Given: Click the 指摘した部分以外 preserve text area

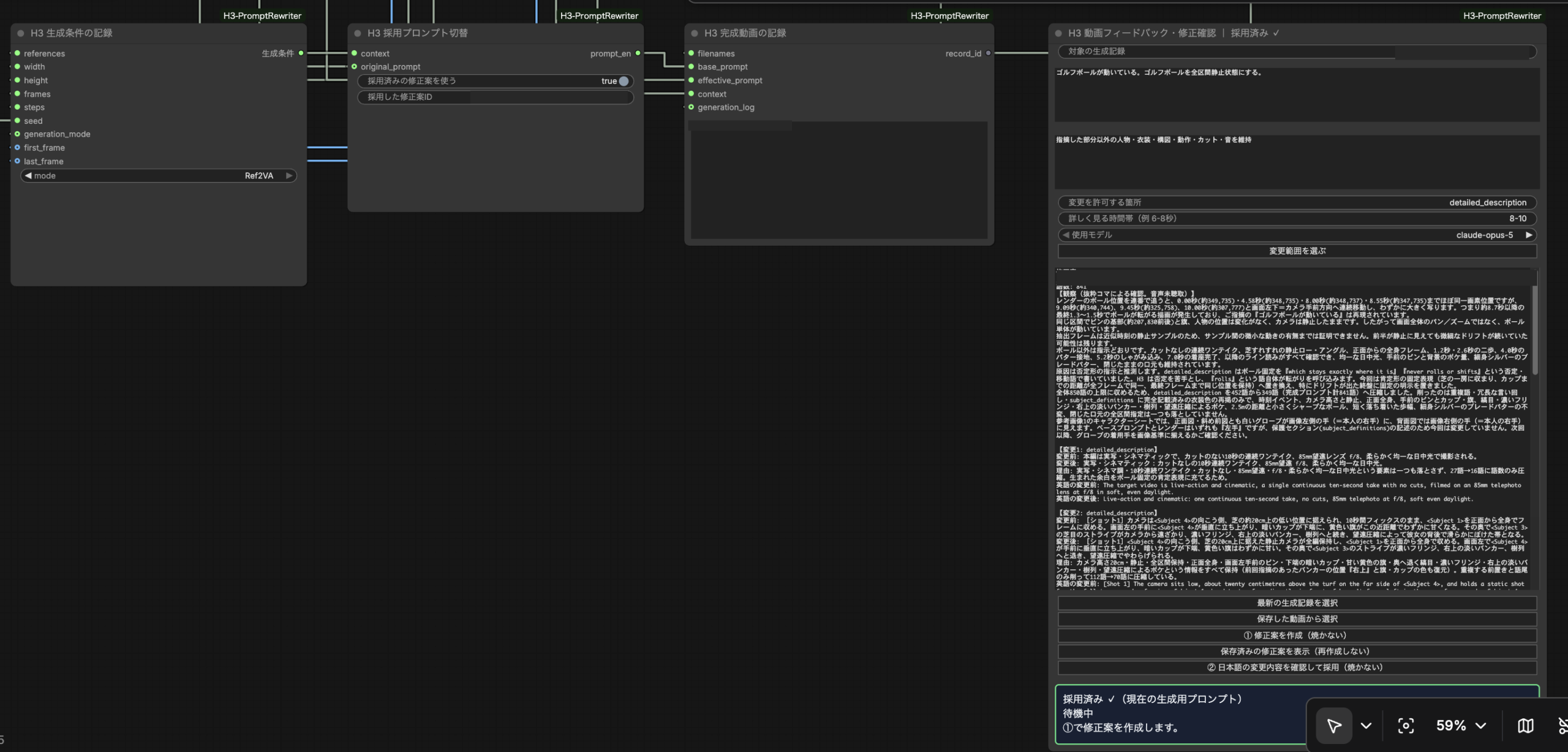Looking at the screenshot, I should 1297,162.
